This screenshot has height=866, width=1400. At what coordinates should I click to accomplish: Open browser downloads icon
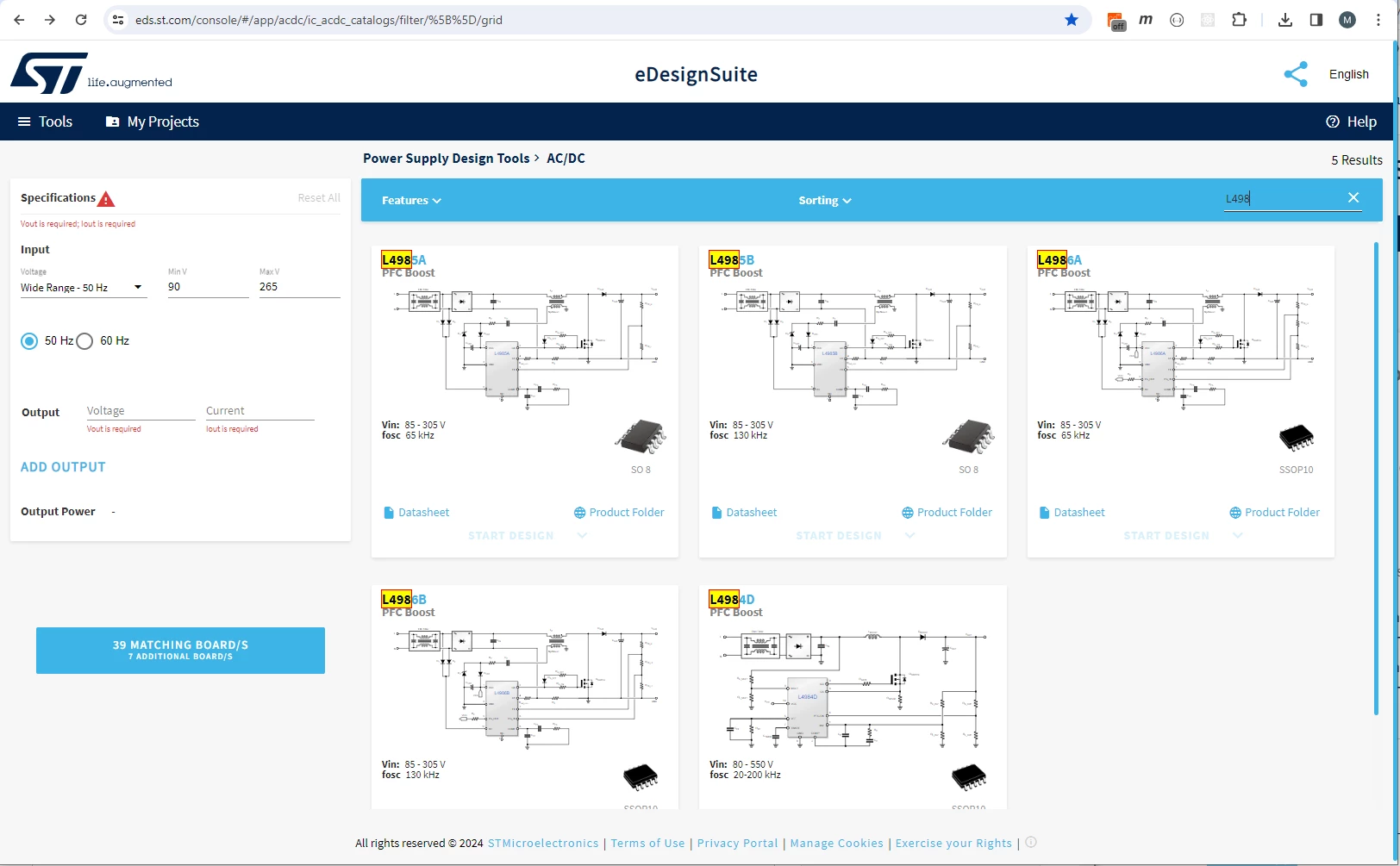tap(1285, 20)
